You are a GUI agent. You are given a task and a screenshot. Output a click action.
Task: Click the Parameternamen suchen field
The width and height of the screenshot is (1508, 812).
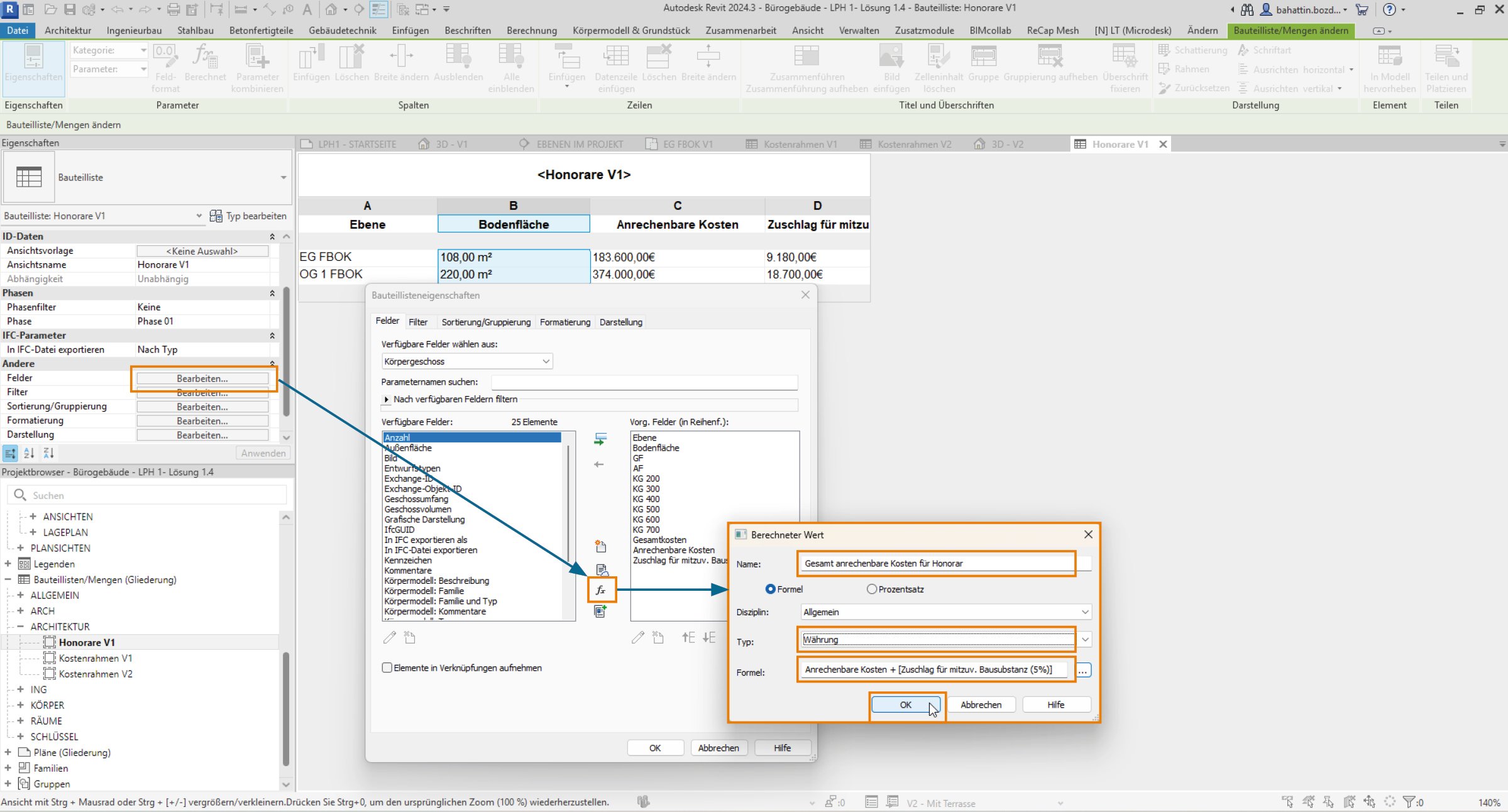644,381
